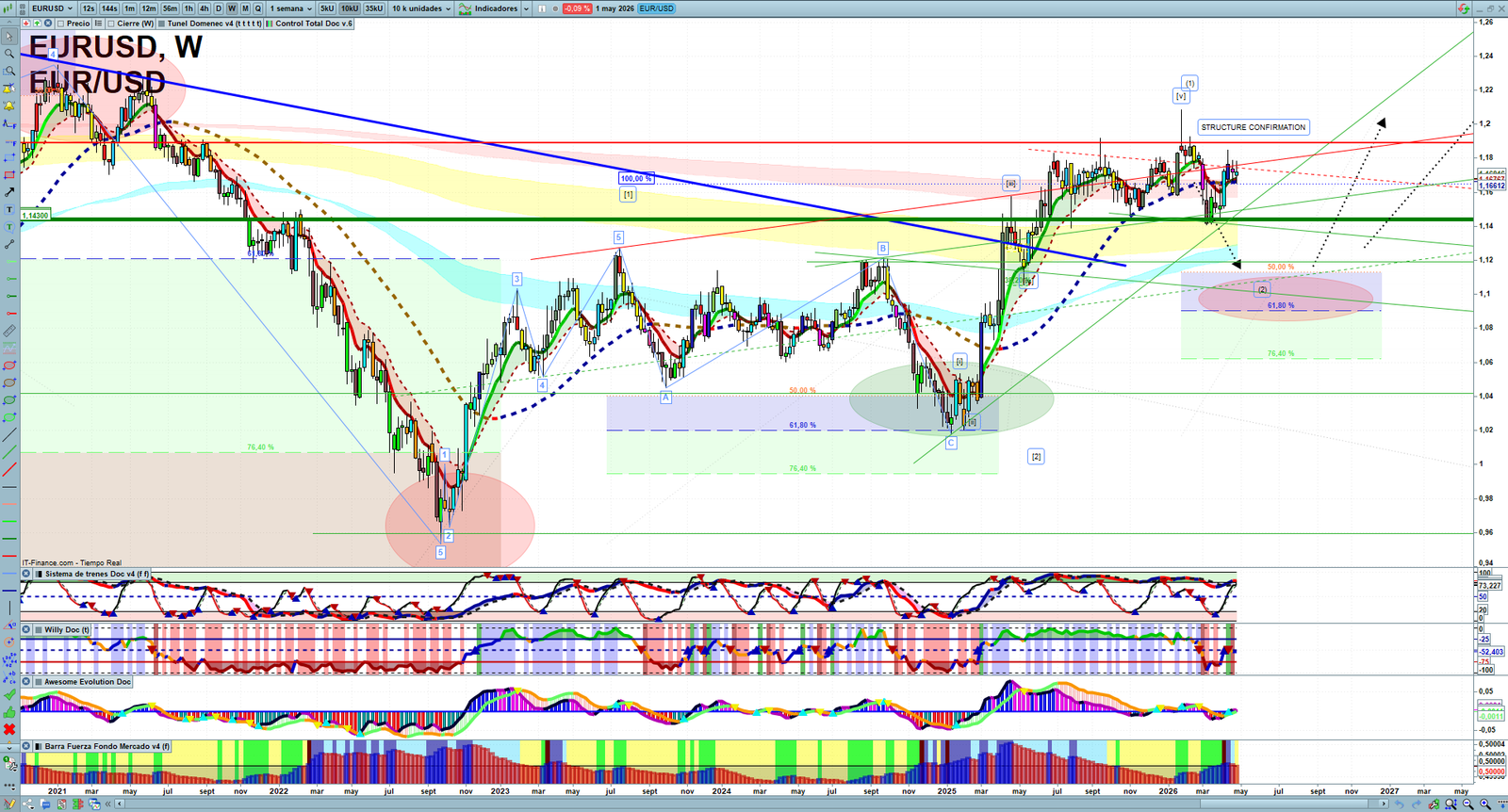Select the 10kU units toggle
The height and width of the screenshot is (812, 1508).
tap(350, 8)
